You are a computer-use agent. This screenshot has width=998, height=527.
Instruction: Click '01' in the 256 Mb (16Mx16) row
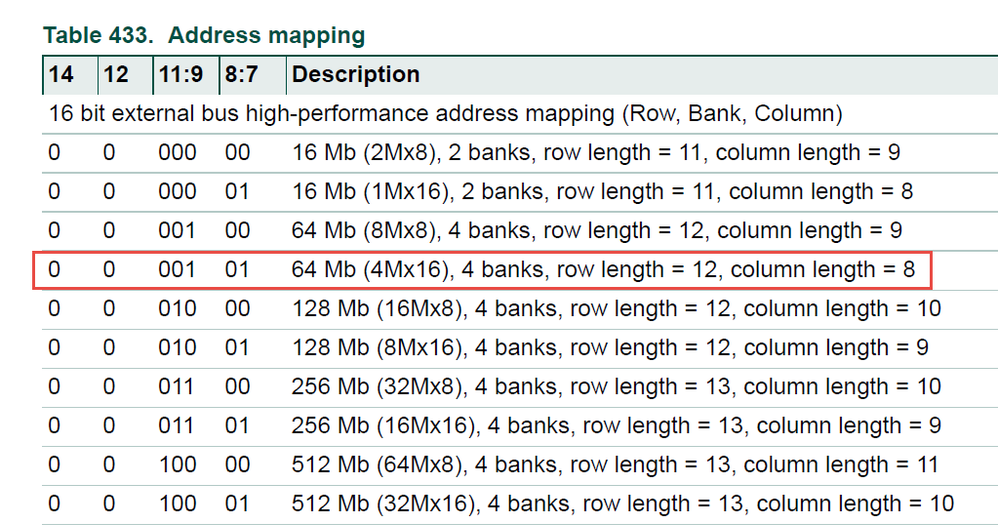(x=237, y=426)
